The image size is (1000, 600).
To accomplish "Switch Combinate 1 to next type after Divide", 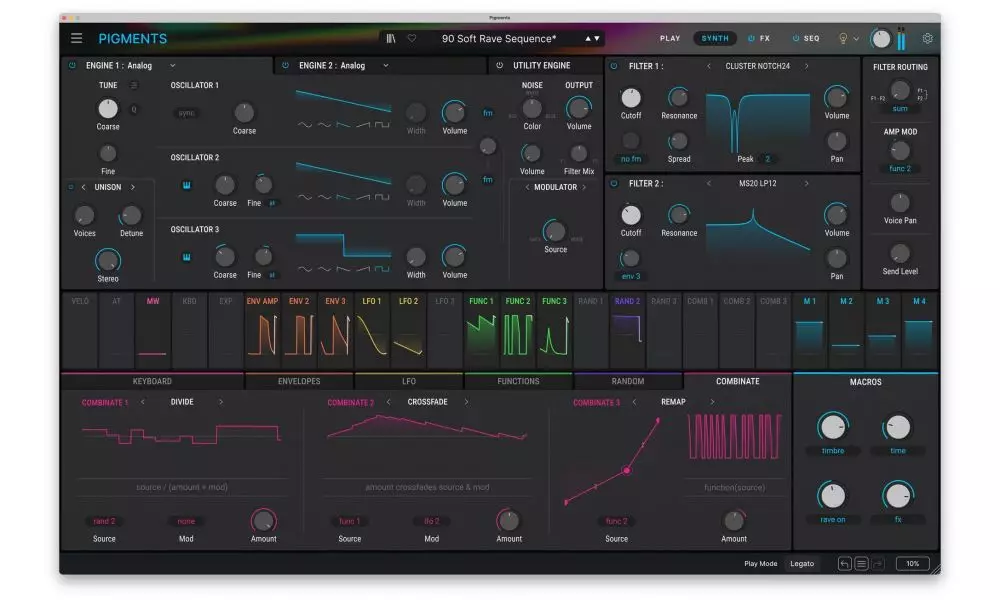I will (x=221, y=402).
